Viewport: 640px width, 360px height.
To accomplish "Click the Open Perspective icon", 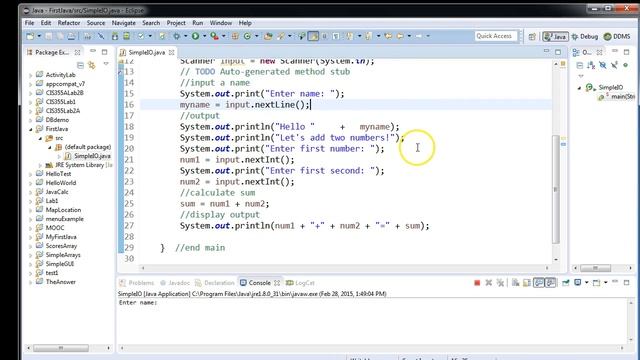I will point(532,37).
